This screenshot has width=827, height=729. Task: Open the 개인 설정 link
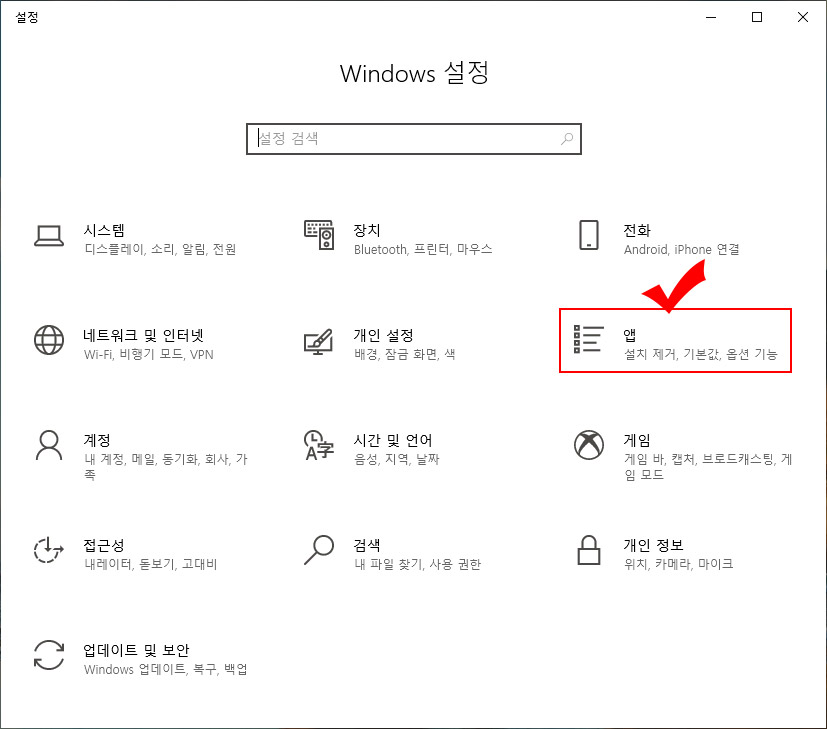click(x=383, y=335)
